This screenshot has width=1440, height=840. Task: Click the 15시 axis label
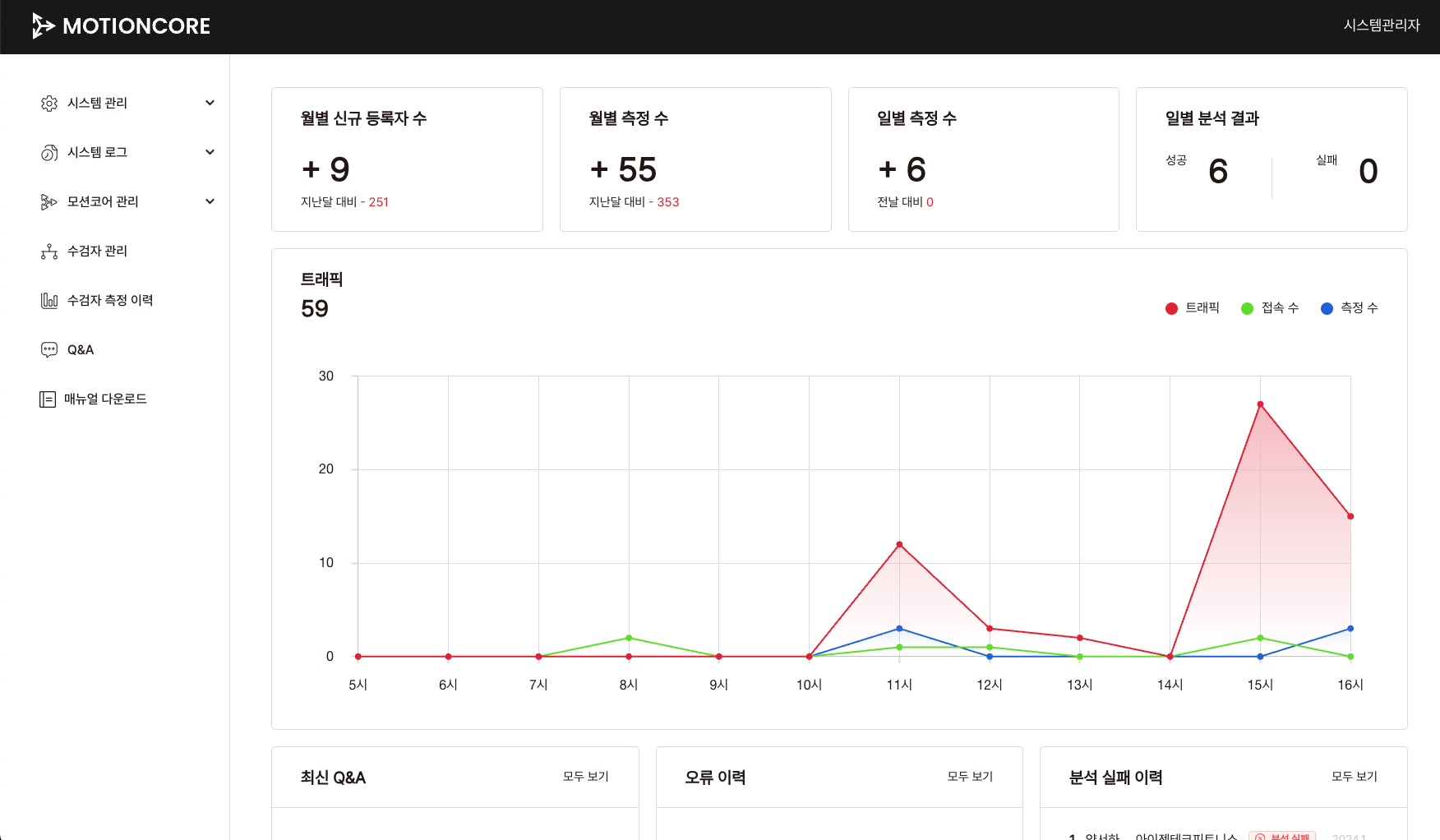[x=1260, y=685]
